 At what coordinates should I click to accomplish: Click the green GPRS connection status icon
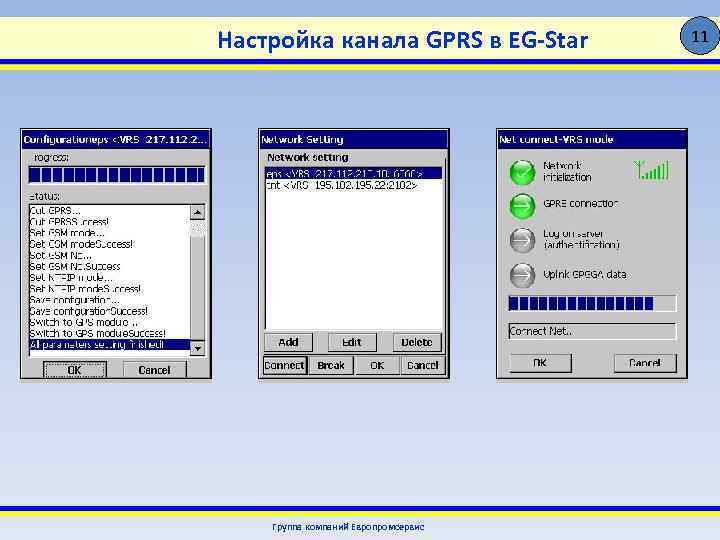523,205
